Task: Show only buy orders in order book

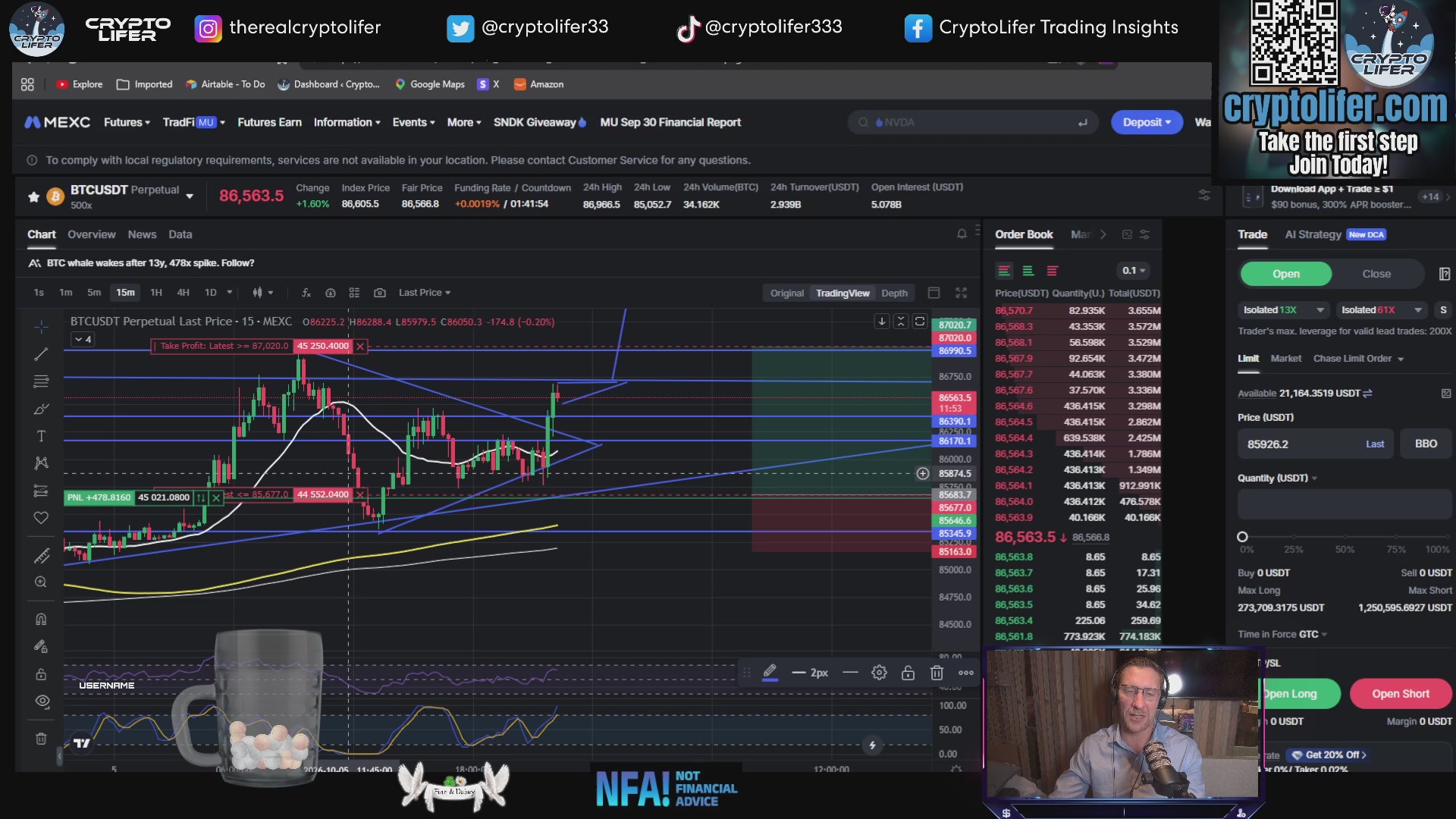Action: tap(1028, 271)
